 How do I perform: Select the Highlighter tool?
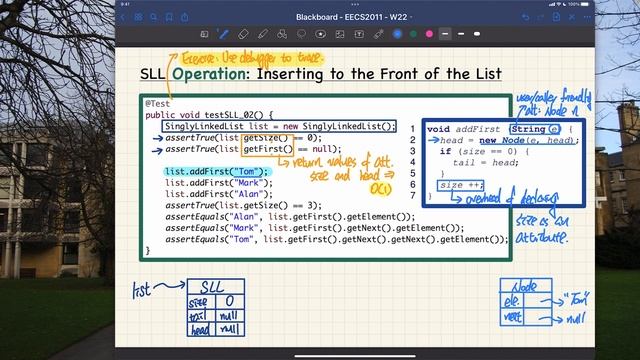263,34
